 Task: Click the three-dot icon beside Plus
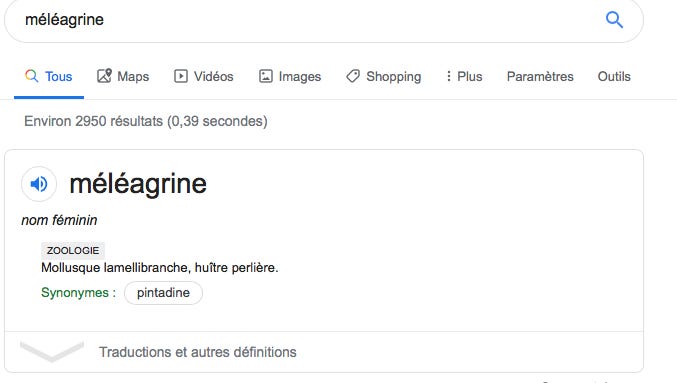(x=449, y=76)
